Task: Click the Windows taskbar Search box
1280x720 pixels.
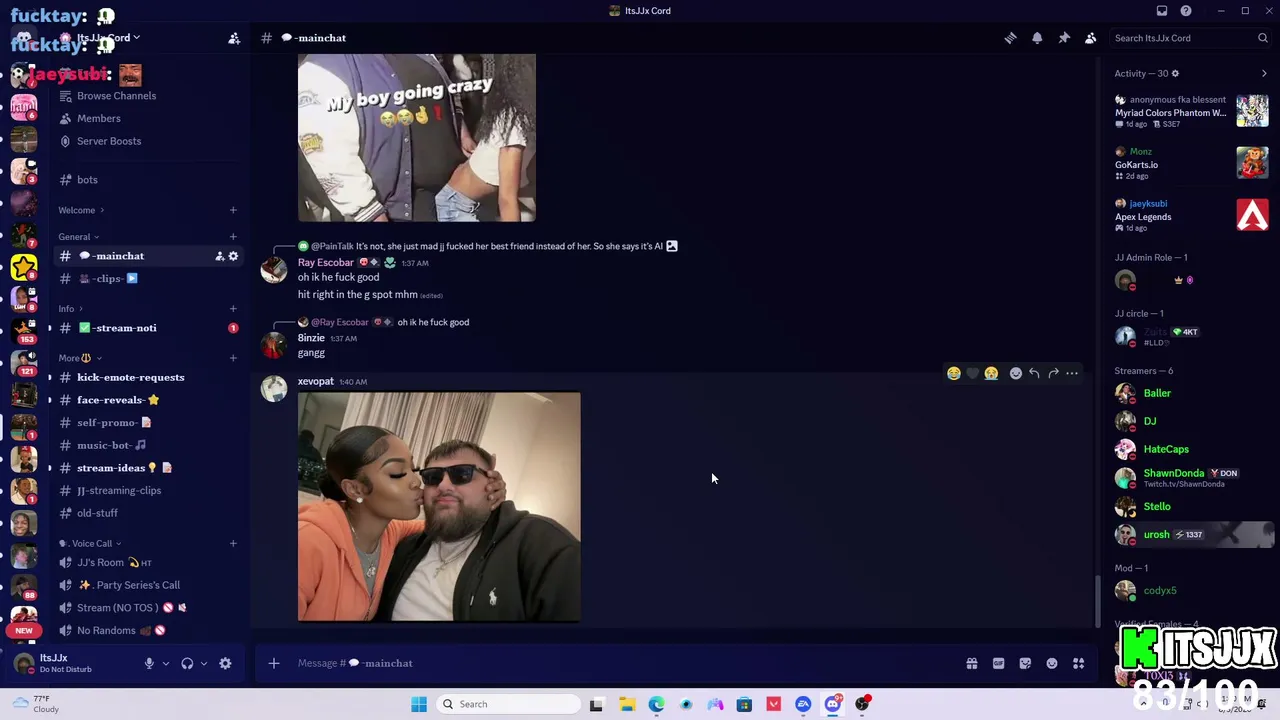Action: (x=507, y=704)
